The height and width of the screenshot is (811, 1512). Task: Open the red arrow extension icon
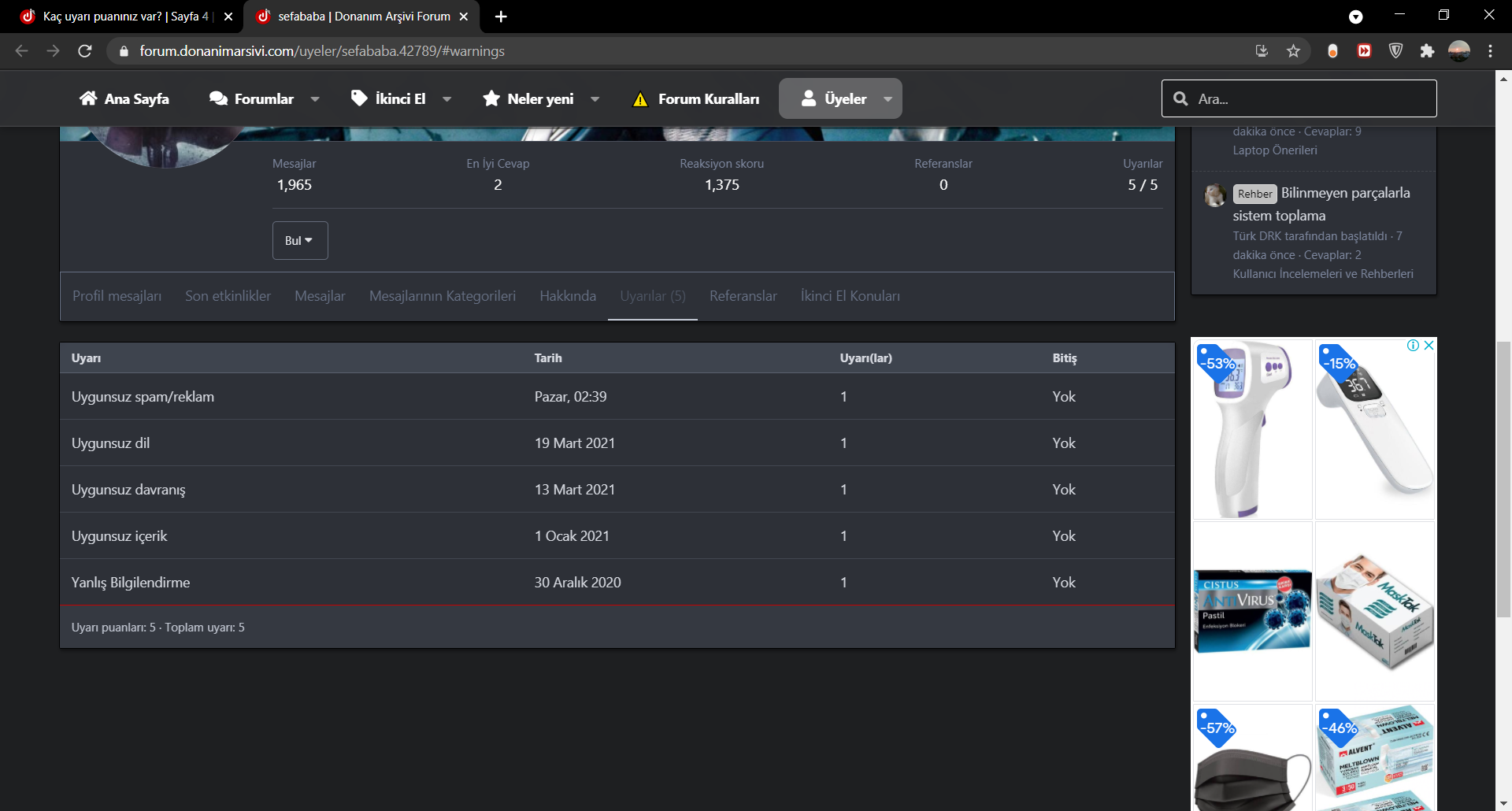tap(1364, 51)
